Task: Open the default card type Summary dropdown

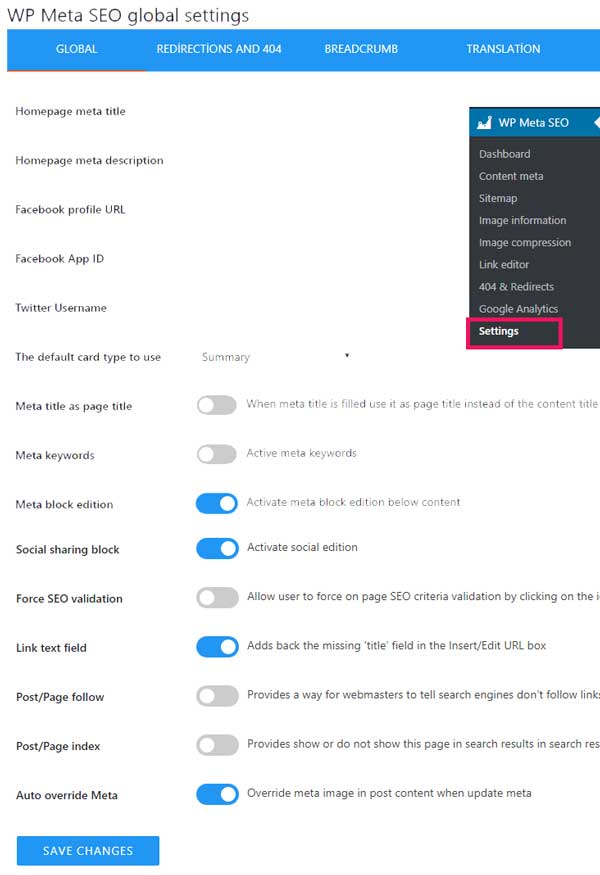Action: coord(275,357)
